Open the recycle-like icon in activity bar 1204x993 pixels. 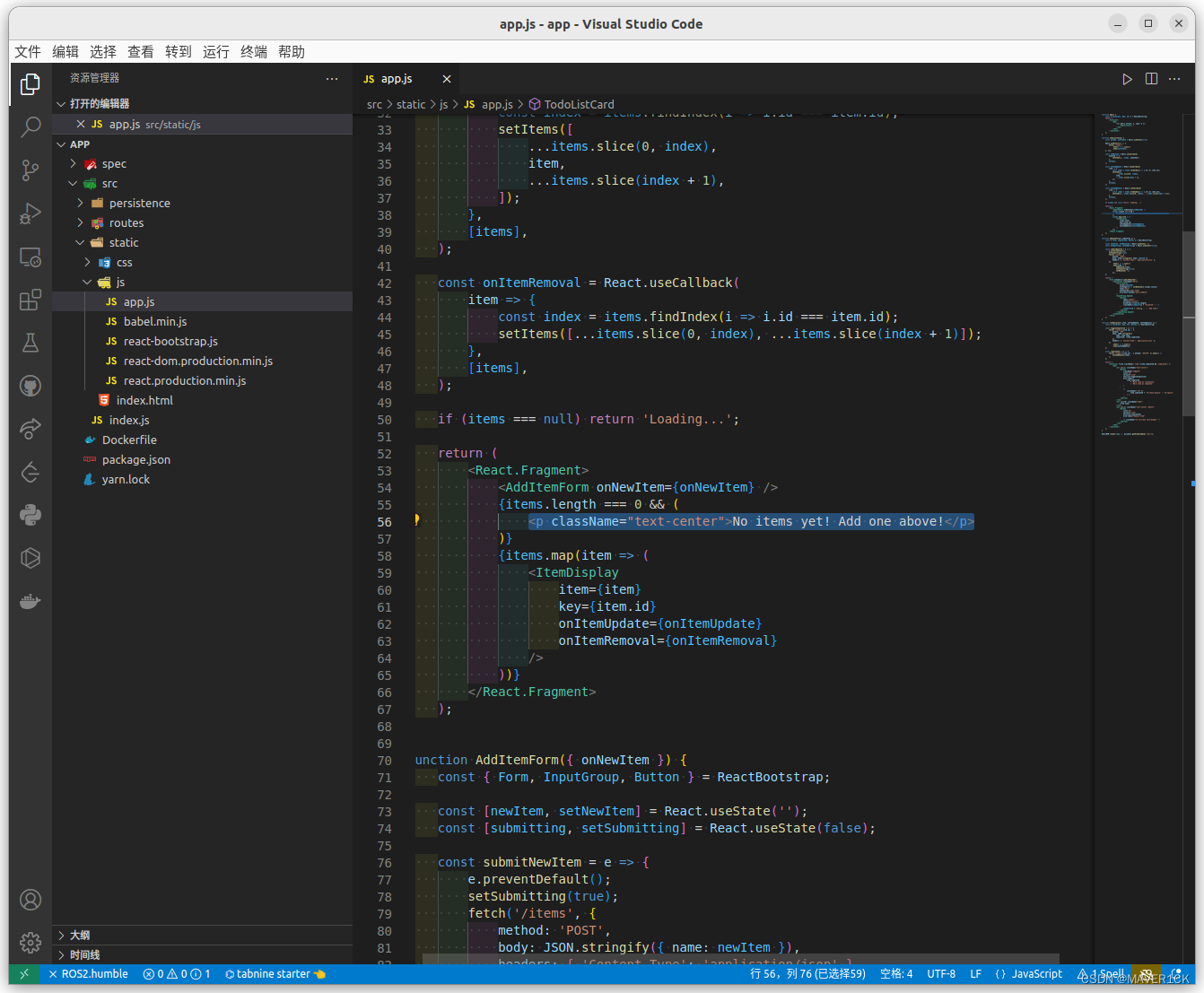point(31,472)
